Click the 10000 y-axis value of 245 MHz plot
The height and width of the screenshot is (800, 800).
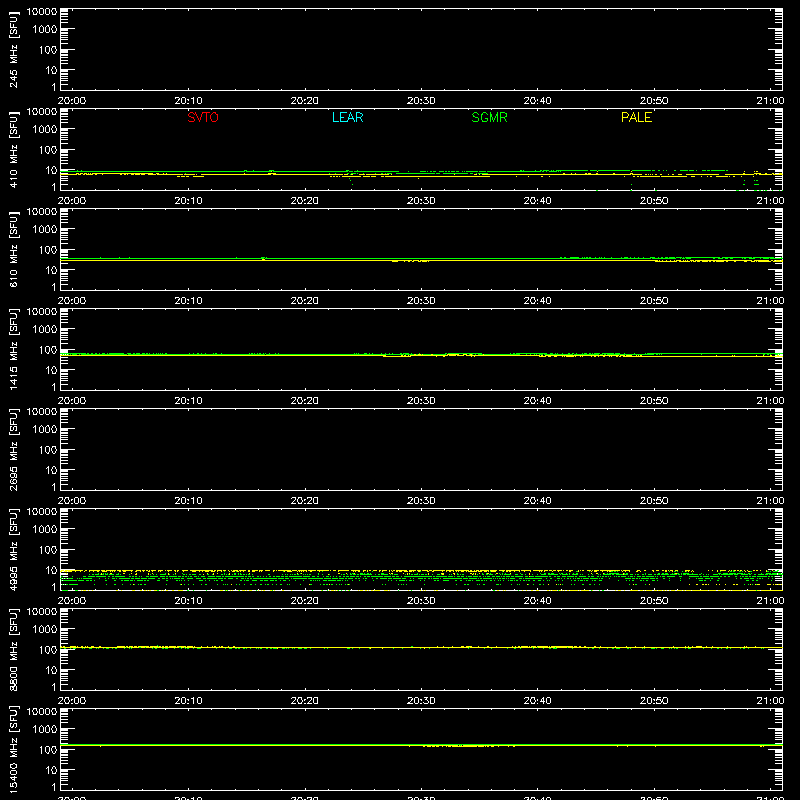(x=42, y=12)
